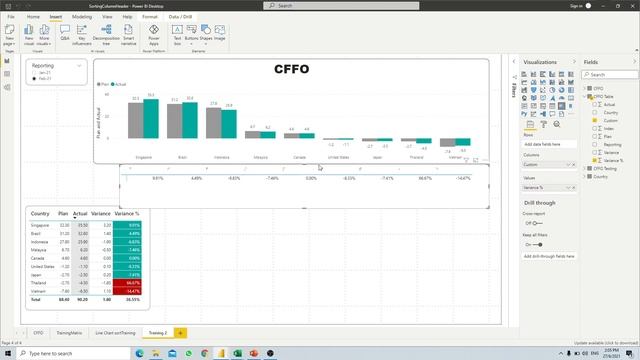
Task: Click the New page ribbon button
Action: pyautogui.click(x=9, y=35)
